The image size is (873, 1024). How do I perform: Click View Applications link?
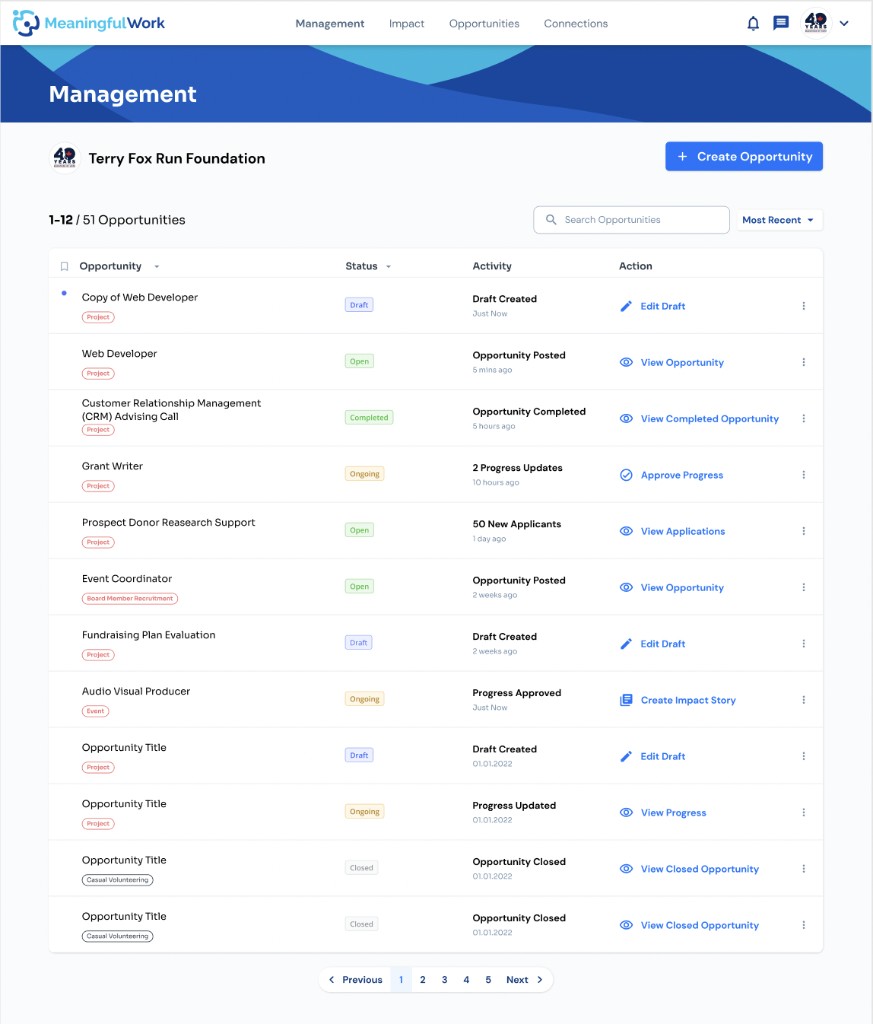[x=672, y=531]
